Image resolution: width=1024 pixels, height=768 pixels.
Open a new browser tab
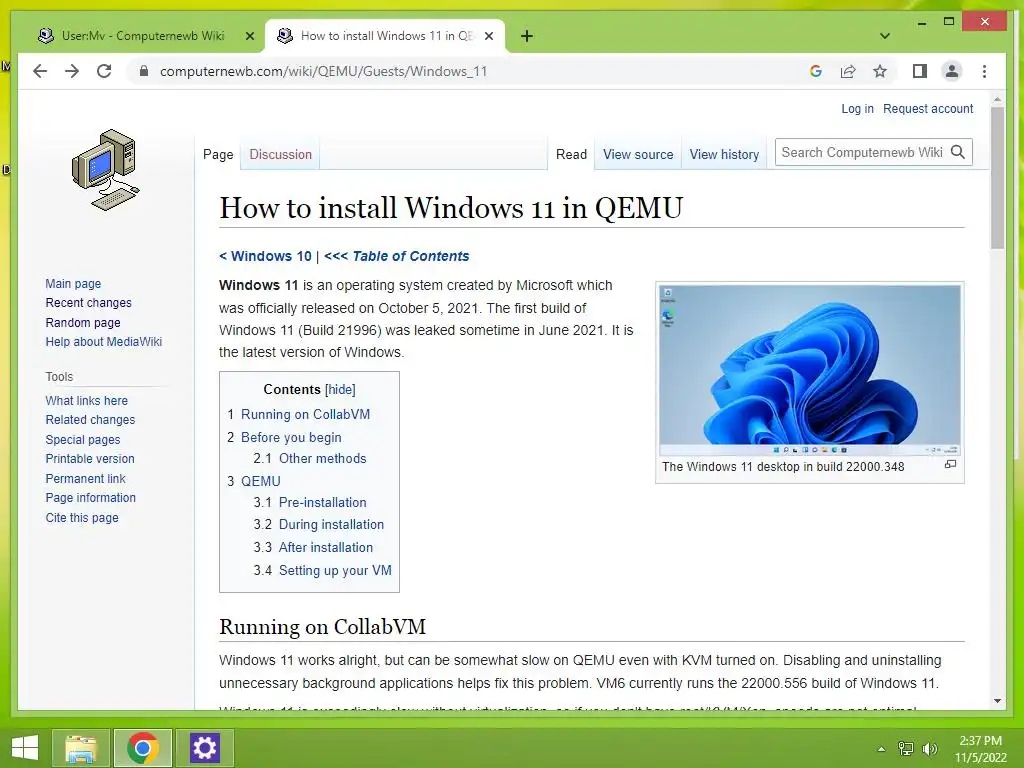pos(527,36)
